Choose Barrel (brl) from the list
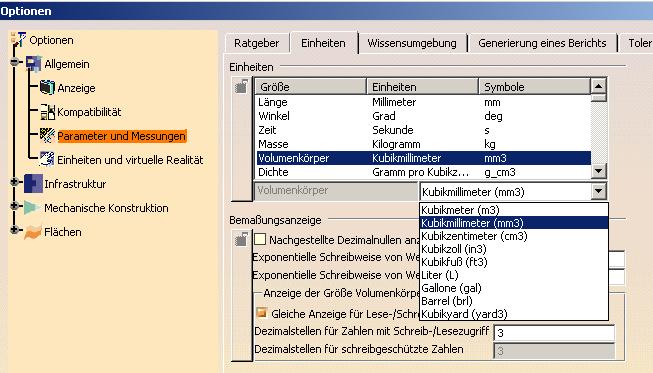Screen dimensions: 653x373 pos(514,301)
